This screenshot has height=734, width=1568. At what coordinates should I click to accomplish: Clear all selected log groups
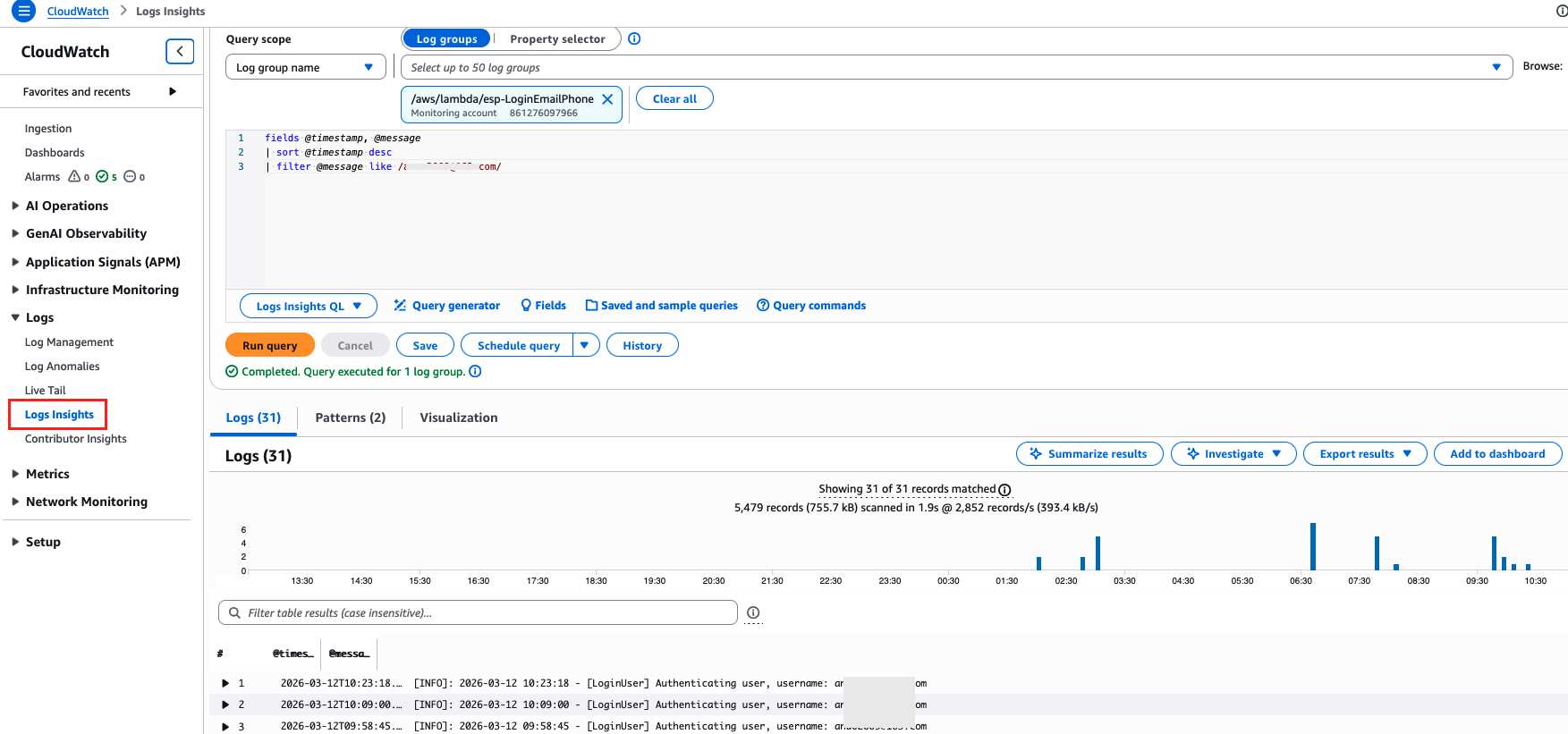click(674, 98)
